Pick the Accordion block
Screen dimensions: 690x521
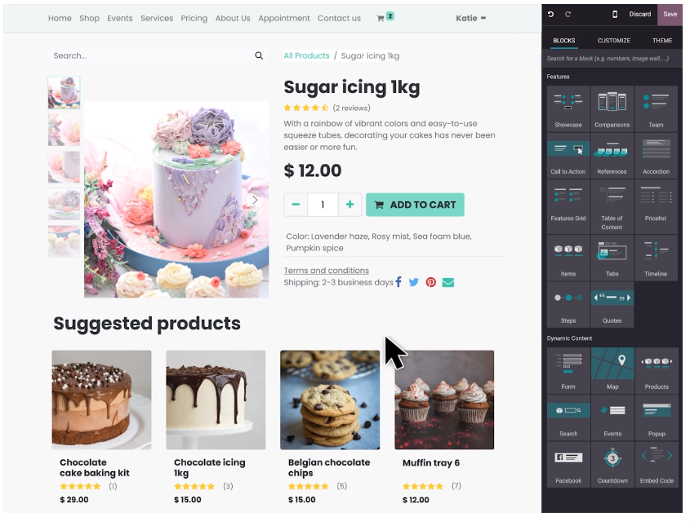coord(656,156)
